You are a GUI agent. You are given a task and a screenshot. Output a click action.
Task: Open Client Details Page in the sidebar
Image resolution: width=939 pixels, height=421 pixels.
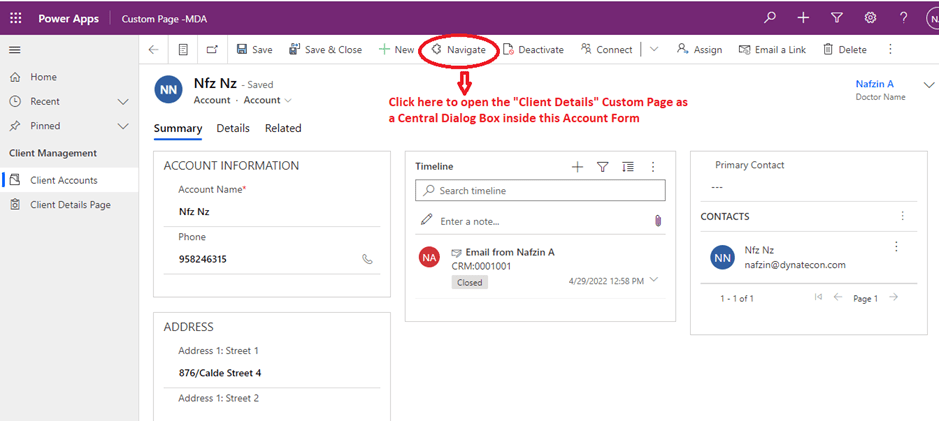coord(70,205)
